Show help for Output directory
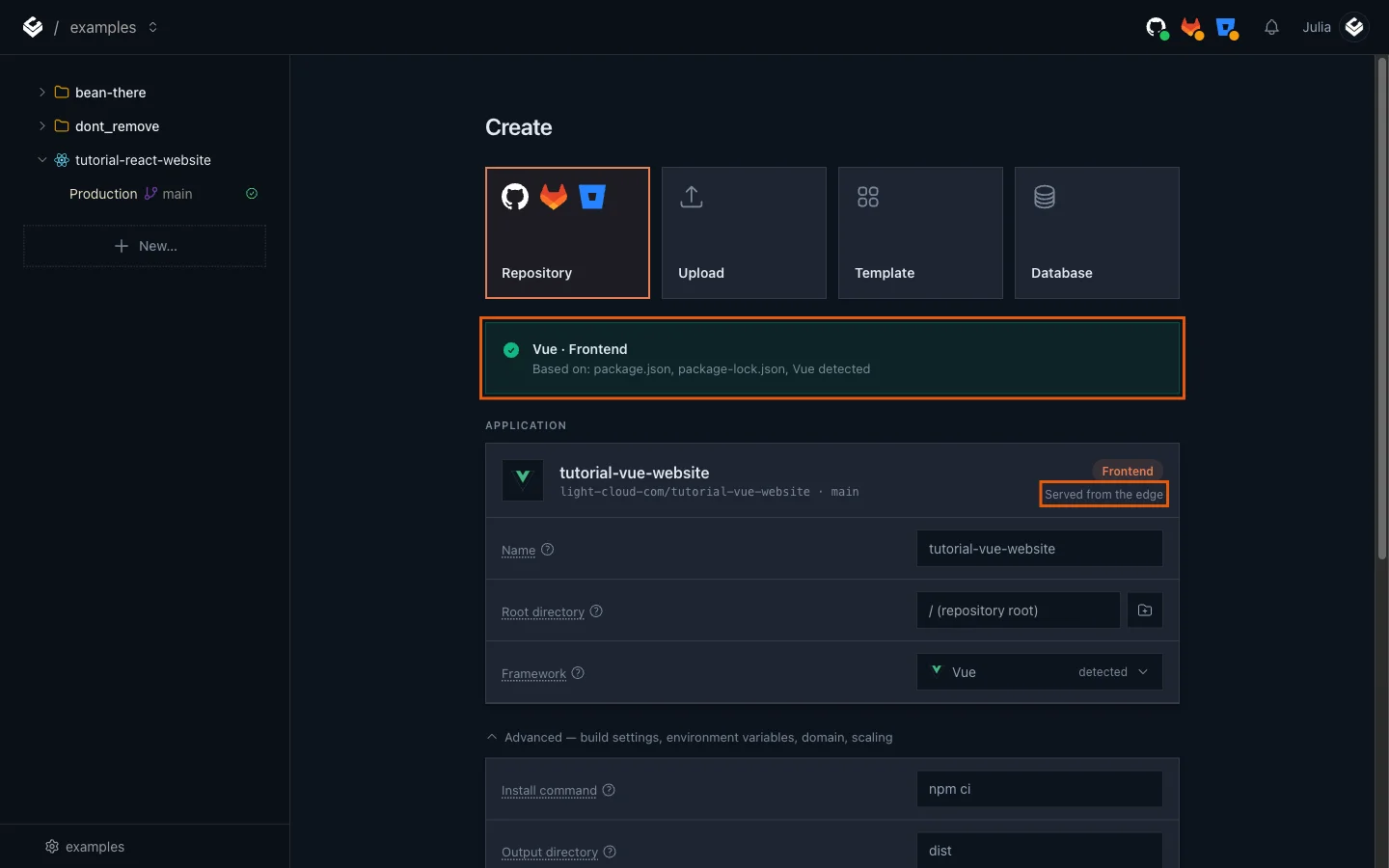 tap(610, 852)
